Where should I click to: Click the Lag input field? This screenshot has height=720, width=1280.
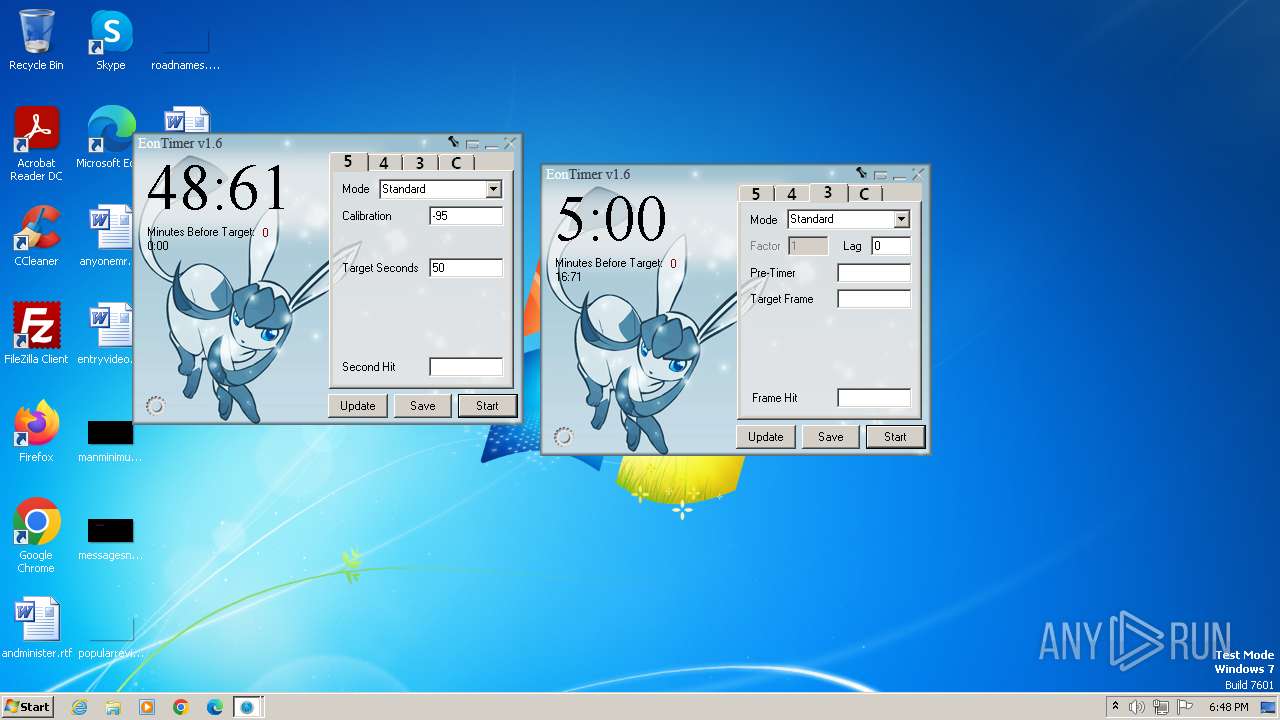point(891,246)
